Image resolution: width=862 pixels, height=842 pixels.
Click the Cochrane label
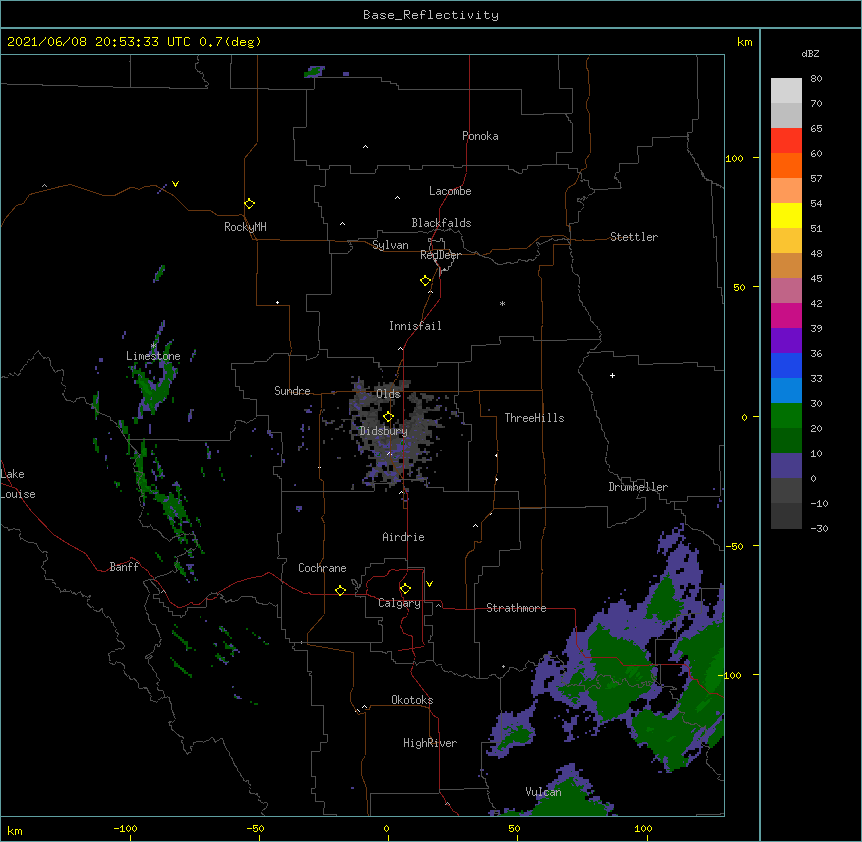322,568
